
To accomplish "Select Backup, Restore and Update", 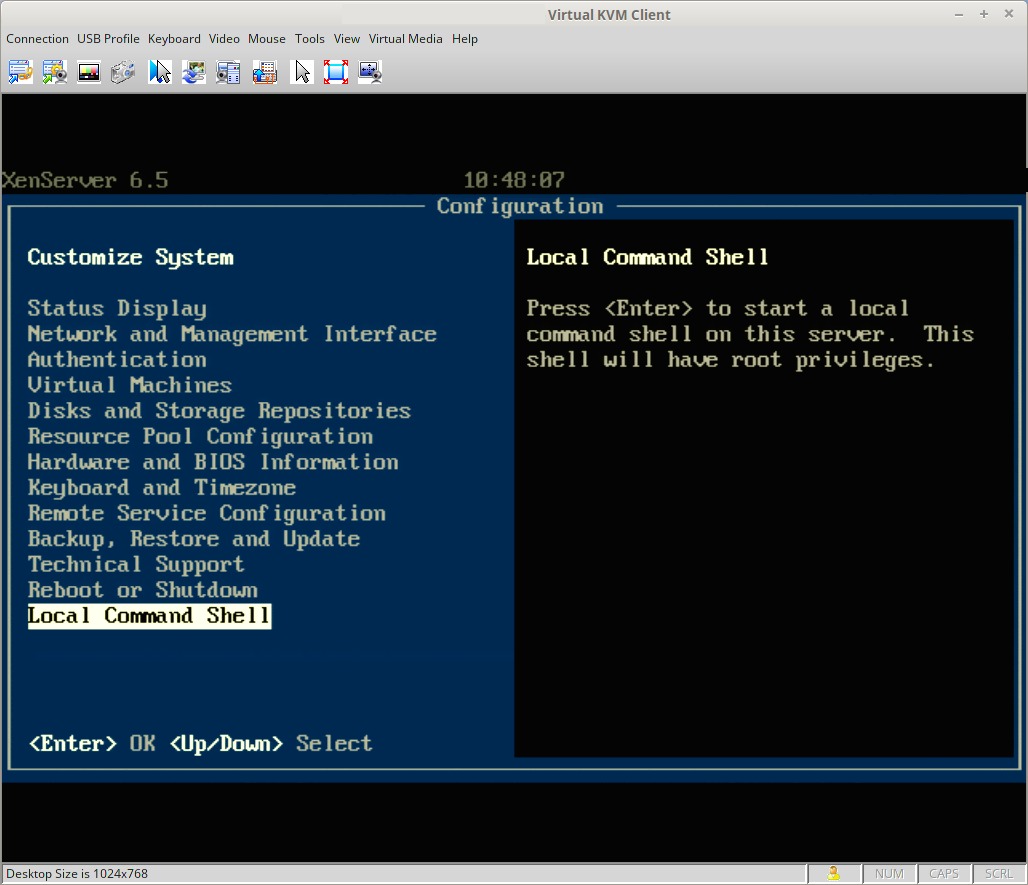I will pyautogui.click(x=194, y=539).
